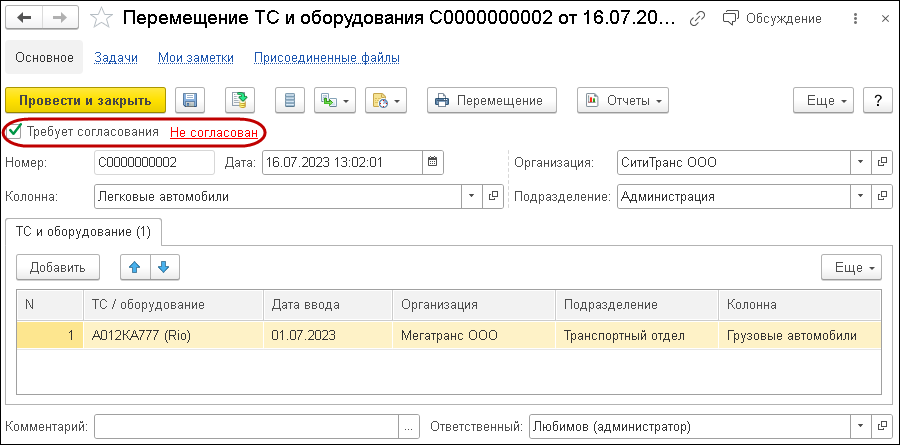This screenshot has width=900, height=445.
Task: Add document to favorites with star icon
Action: tap(102, 18)
